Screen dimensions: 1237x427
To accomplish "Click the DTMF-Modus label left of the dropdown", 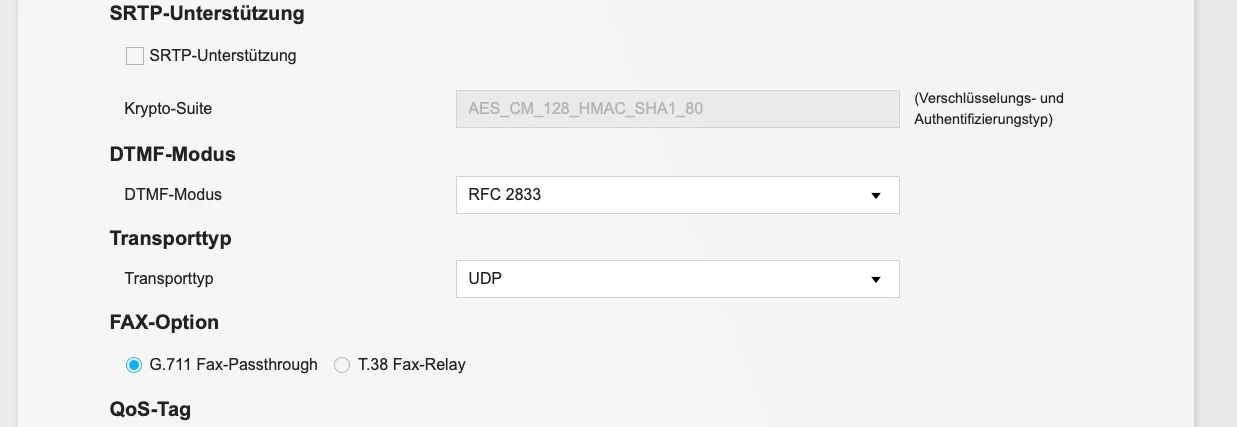I will (x=173, y=195).
